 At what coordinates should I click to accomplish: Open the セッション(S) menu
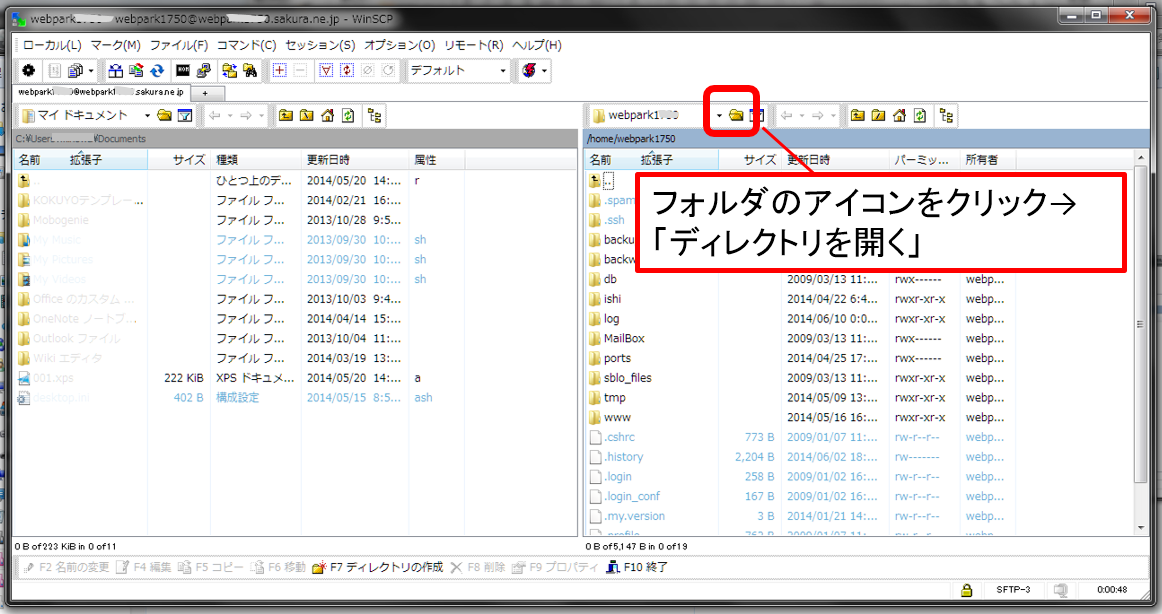[x=320, y=45]
